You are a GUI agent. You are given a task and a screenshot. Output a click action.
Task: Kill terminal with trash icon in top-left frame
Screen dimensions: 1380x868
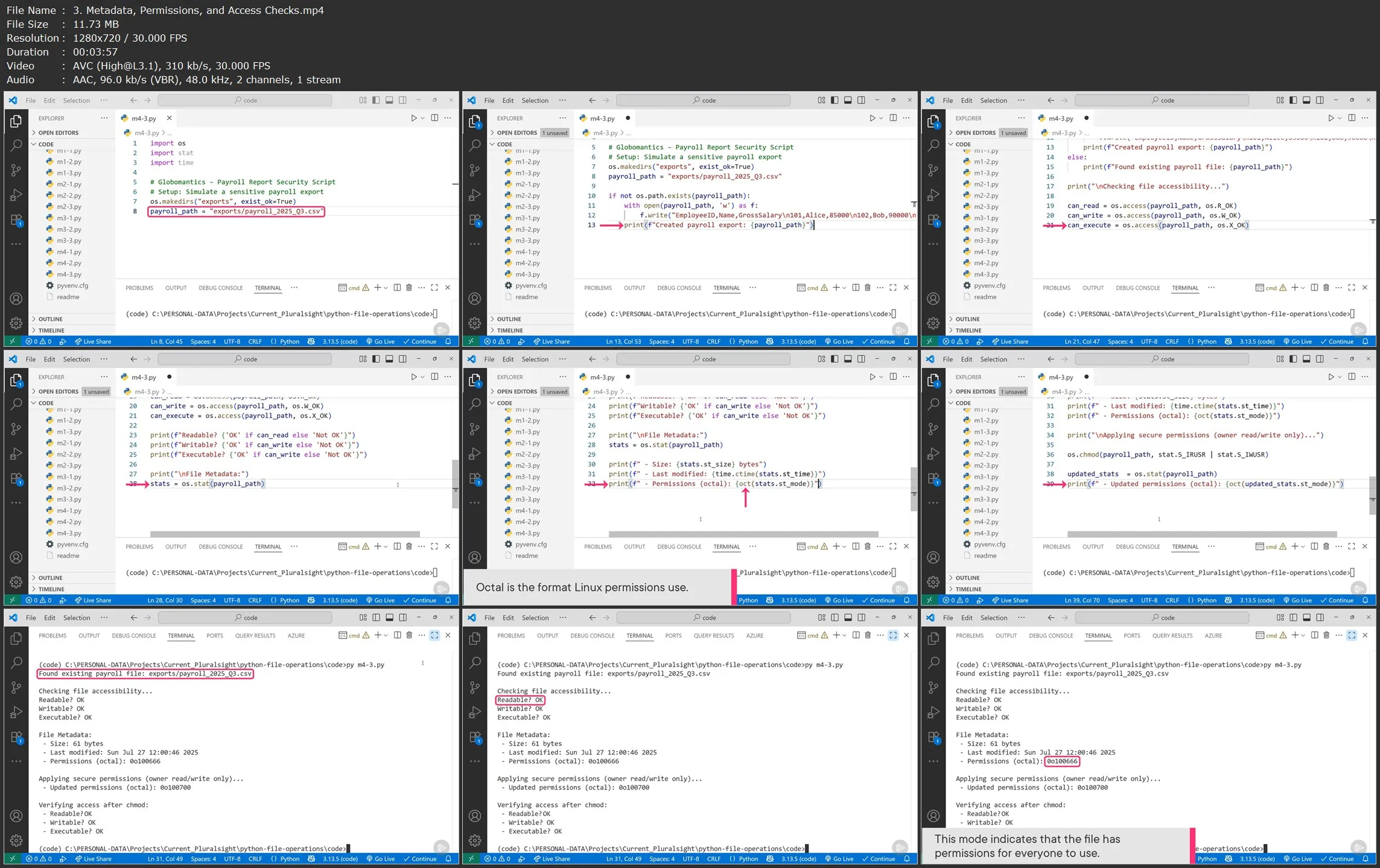click(x=409, y=288)
